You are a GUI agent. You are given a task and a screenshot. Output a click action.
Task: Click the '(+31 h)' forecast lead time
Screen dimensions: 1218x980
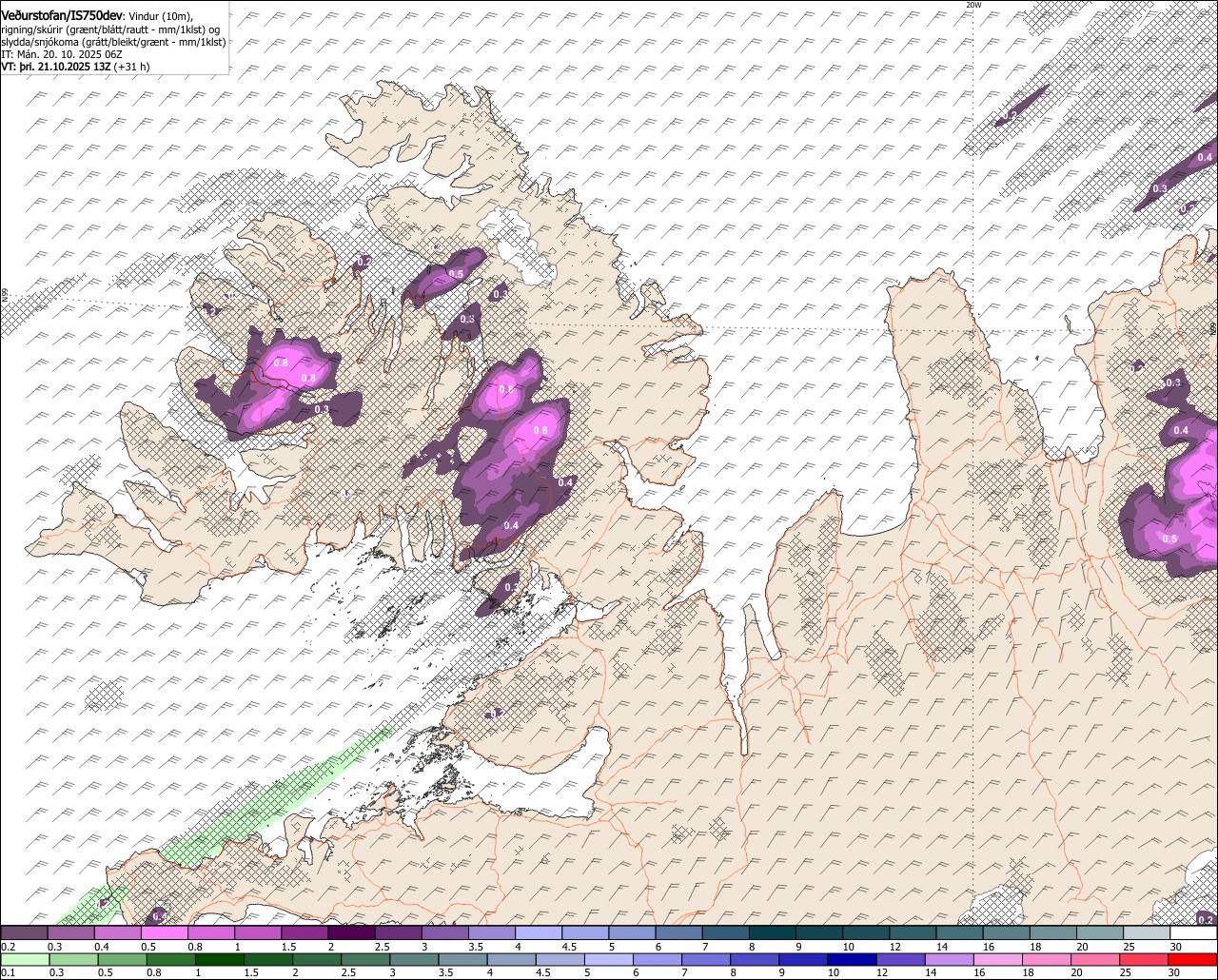pyautogui.click(x=132, y=68)
